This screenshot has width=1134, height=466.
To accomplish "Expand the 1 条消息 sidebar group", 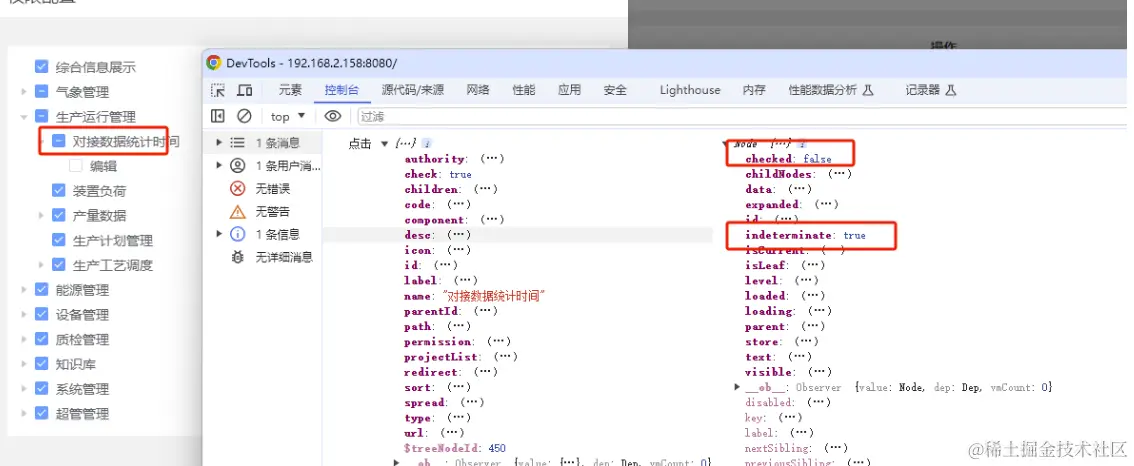I will [x=219, y=143].
